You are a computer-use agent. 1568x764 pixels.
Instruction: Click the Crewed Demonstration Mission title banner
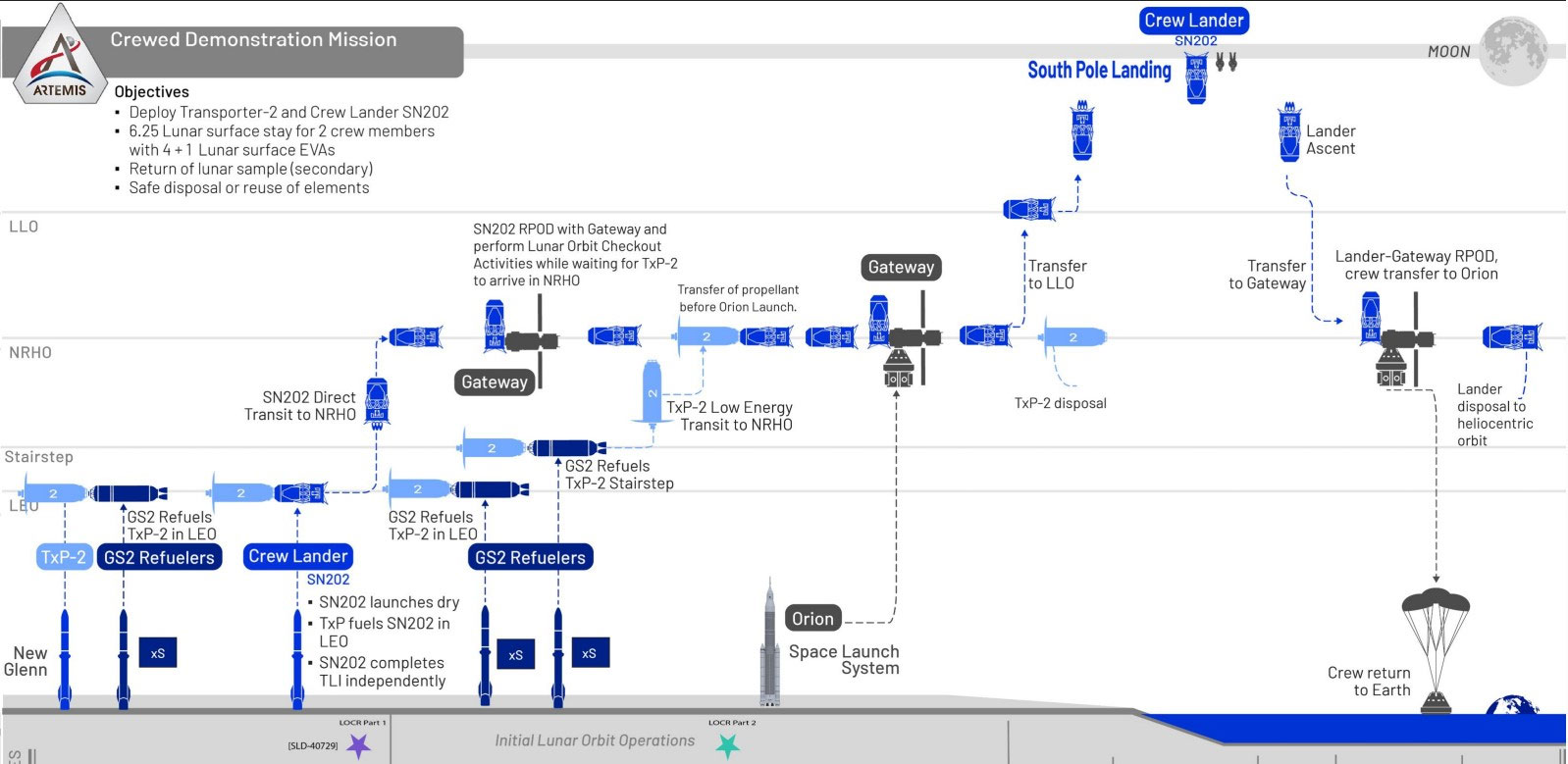tap(253, 40)
